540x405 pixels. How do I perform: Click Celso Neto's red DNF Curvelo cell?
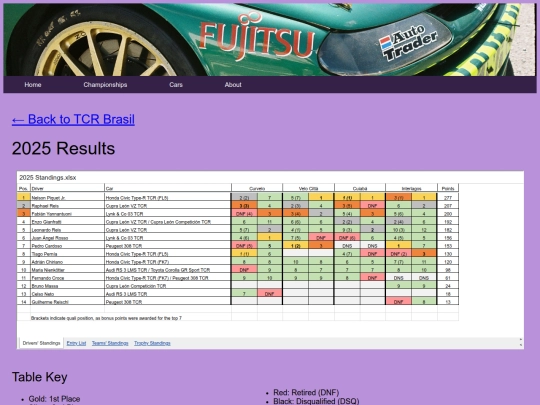(x=269, y=294)
